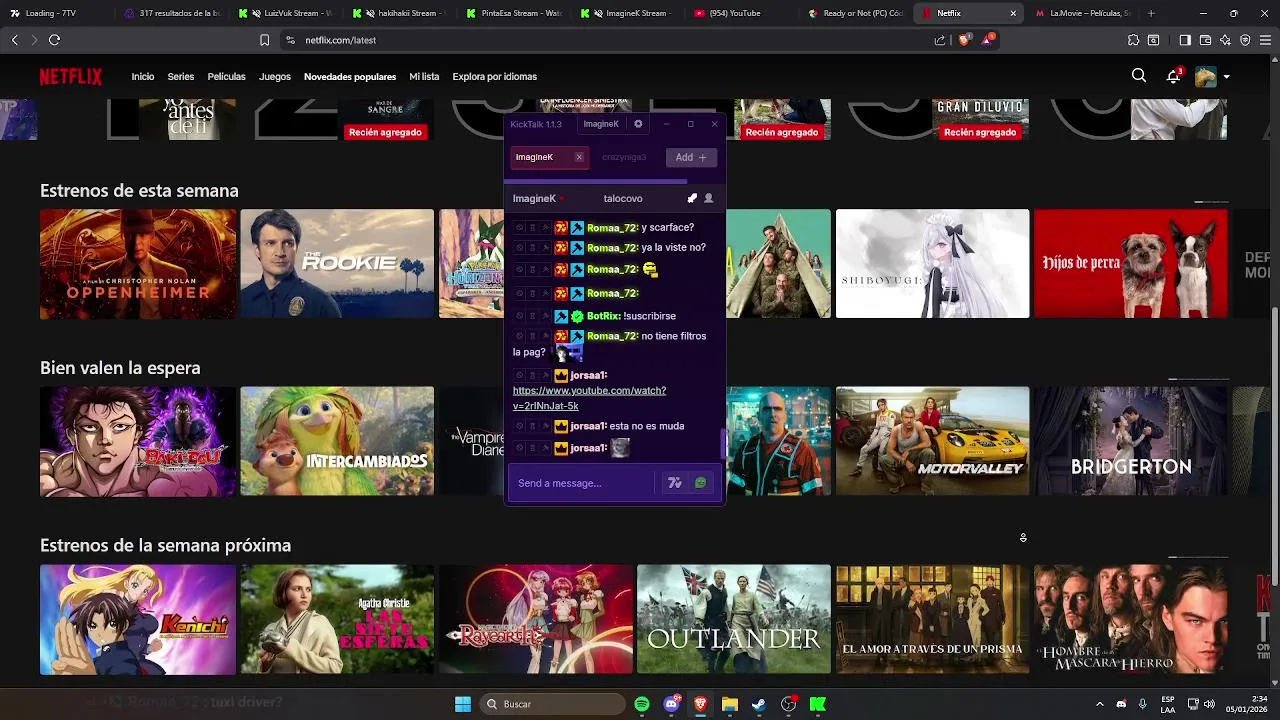The width and height of the screenshot is (1280, 720).
Task: Open The Rookie thumbnail
Action: pos(337,264)
